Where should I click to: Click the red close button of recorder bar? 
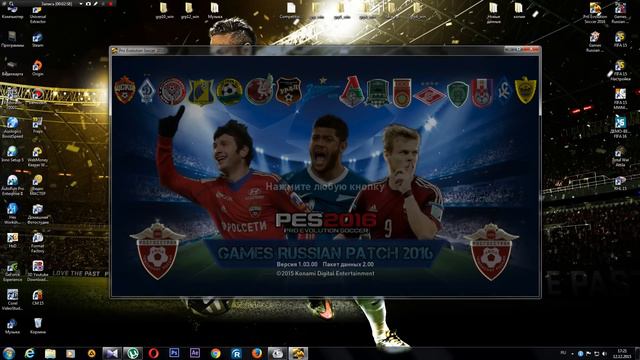110,3
